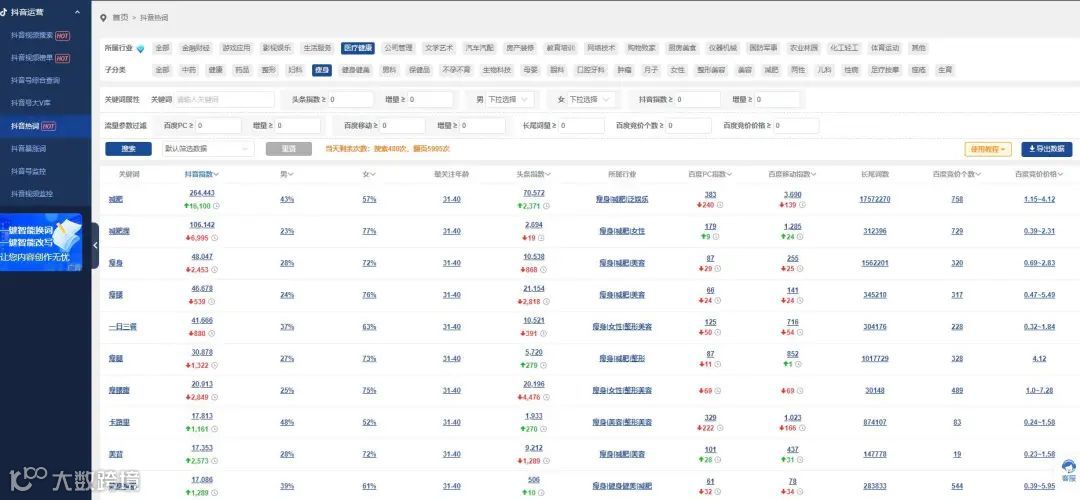The width and height of the screenshot is (1080, 500).
Task: Click clock icon by 减肥 头条指数 change
Action: [x=548, y=206]
